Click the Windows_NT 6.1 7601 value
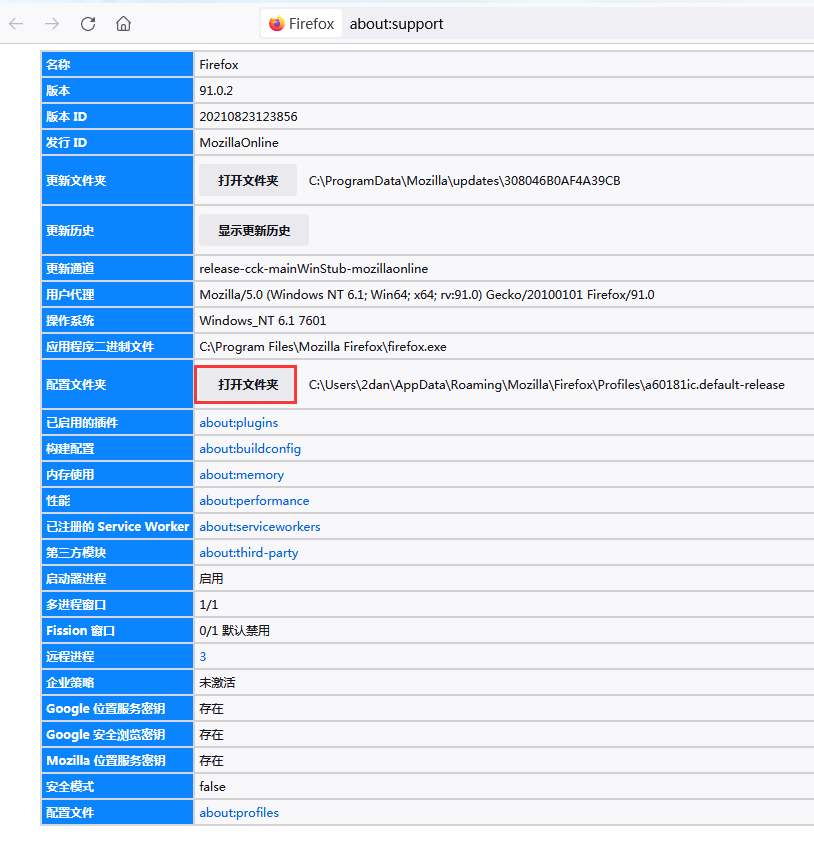 tap(263, 321)
